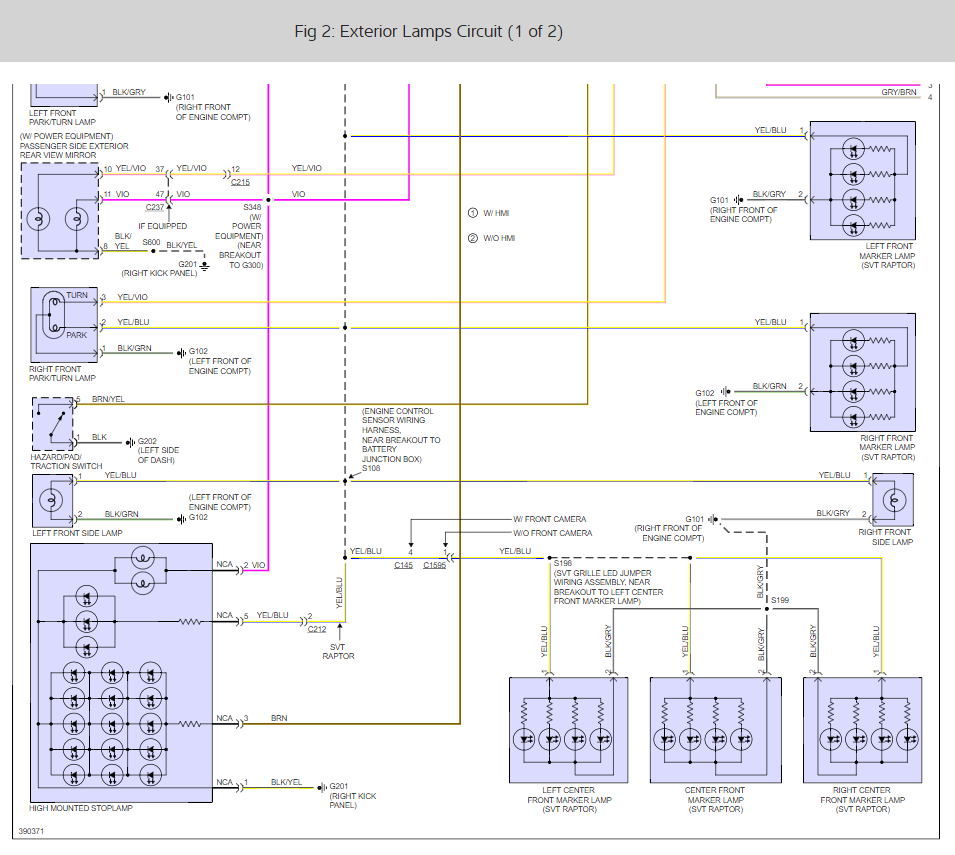Click the Right Center Front Marker Lamp box
955x855 pixels.
[x=862, y=730]
